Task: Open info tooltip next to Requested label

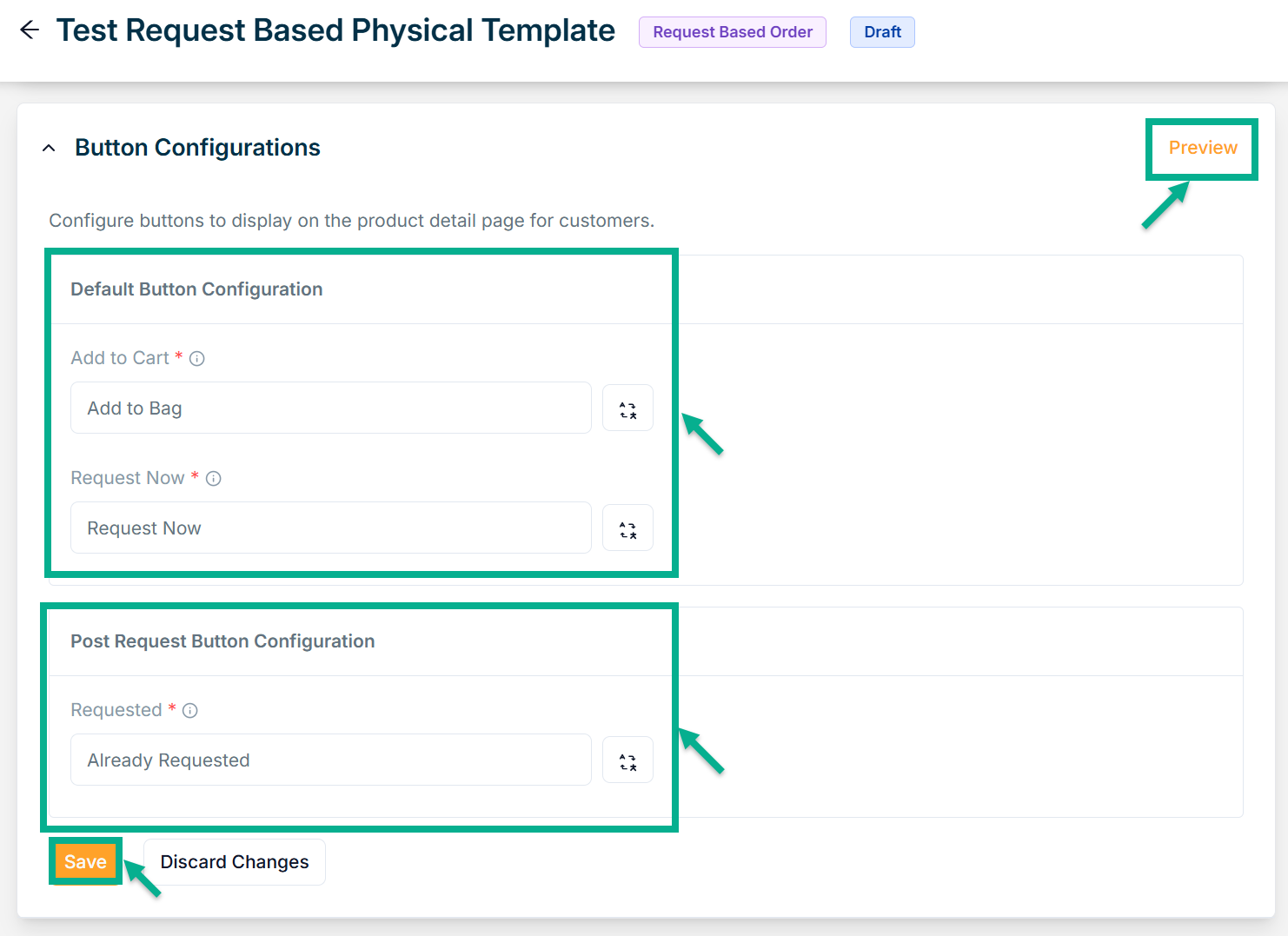Action: 190,711
